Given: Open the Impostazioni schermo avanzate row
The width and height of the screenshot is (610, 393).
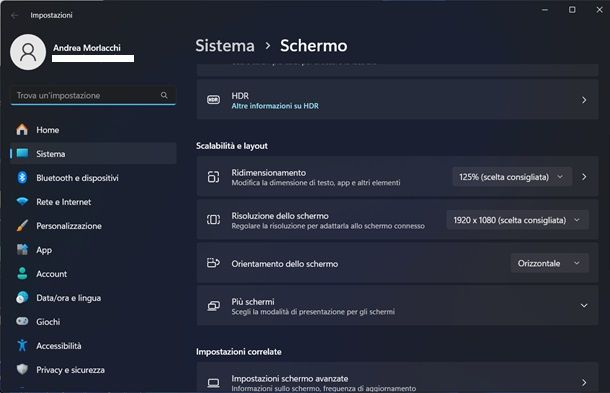Looking at the screenshot, I should tap(397, 378).
